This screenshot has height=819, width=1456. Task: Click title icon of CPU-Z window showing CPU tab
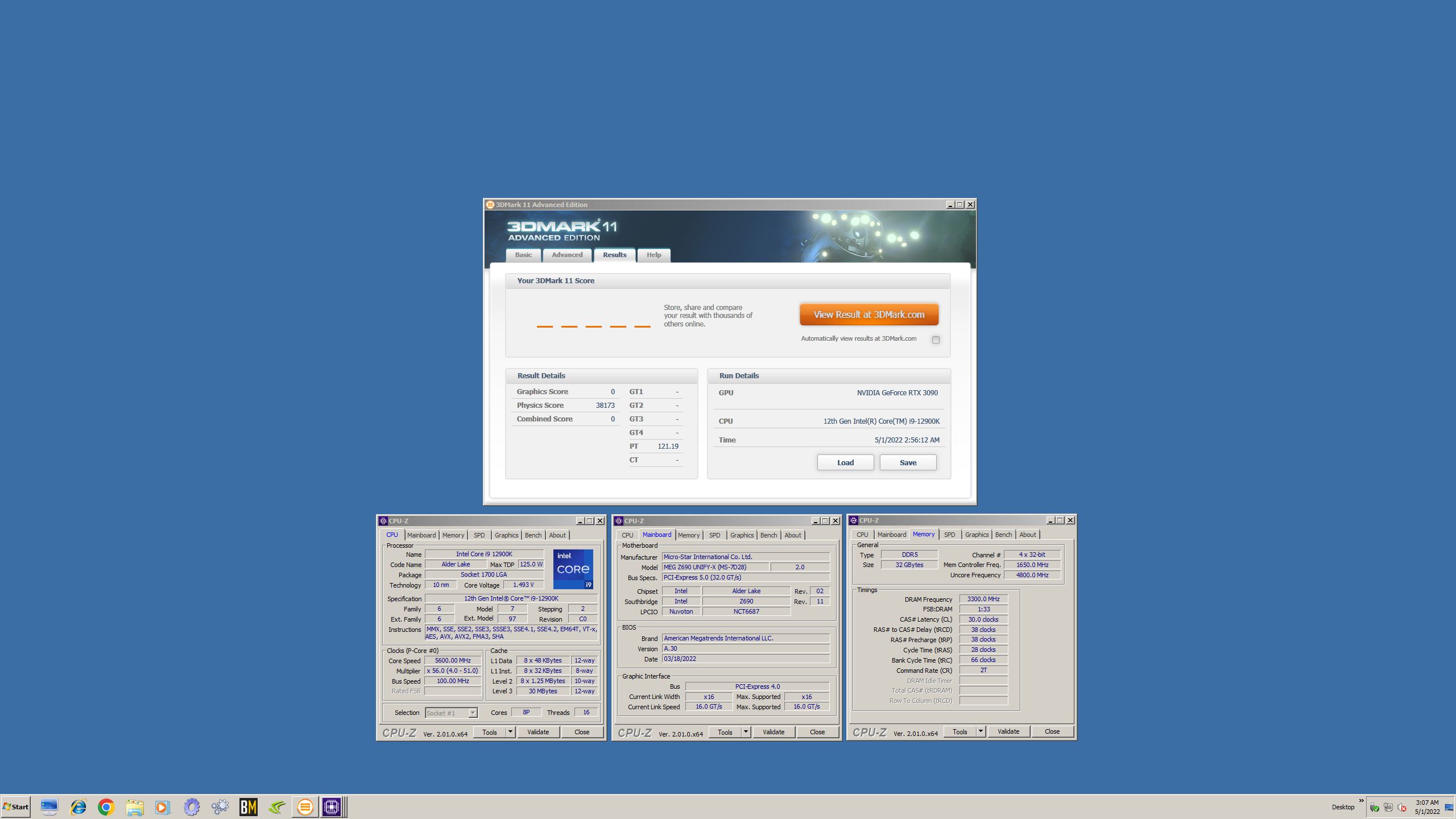383,521
